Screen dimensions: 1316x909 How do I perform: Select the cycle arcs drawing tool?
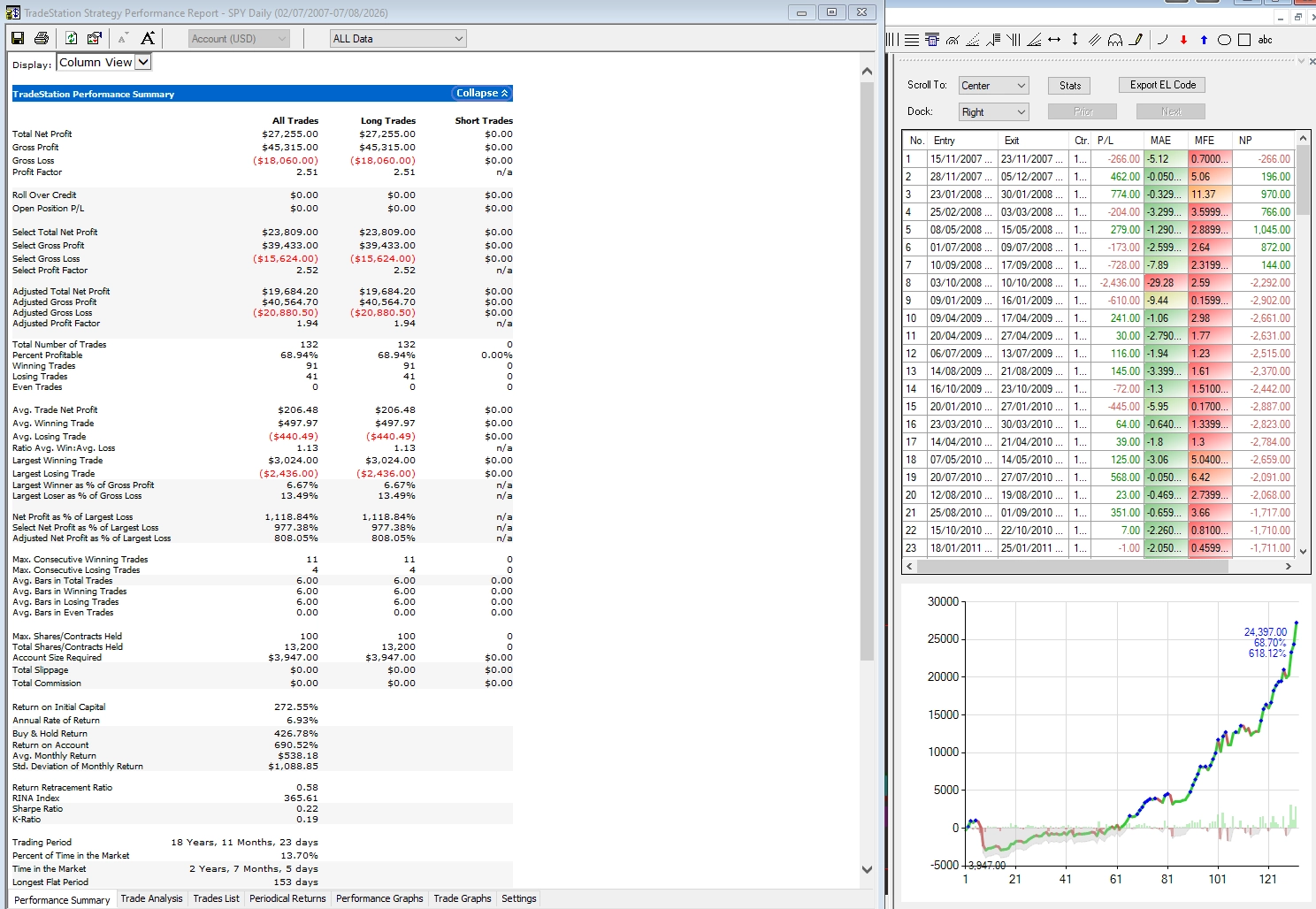(x=1115, y=40)
